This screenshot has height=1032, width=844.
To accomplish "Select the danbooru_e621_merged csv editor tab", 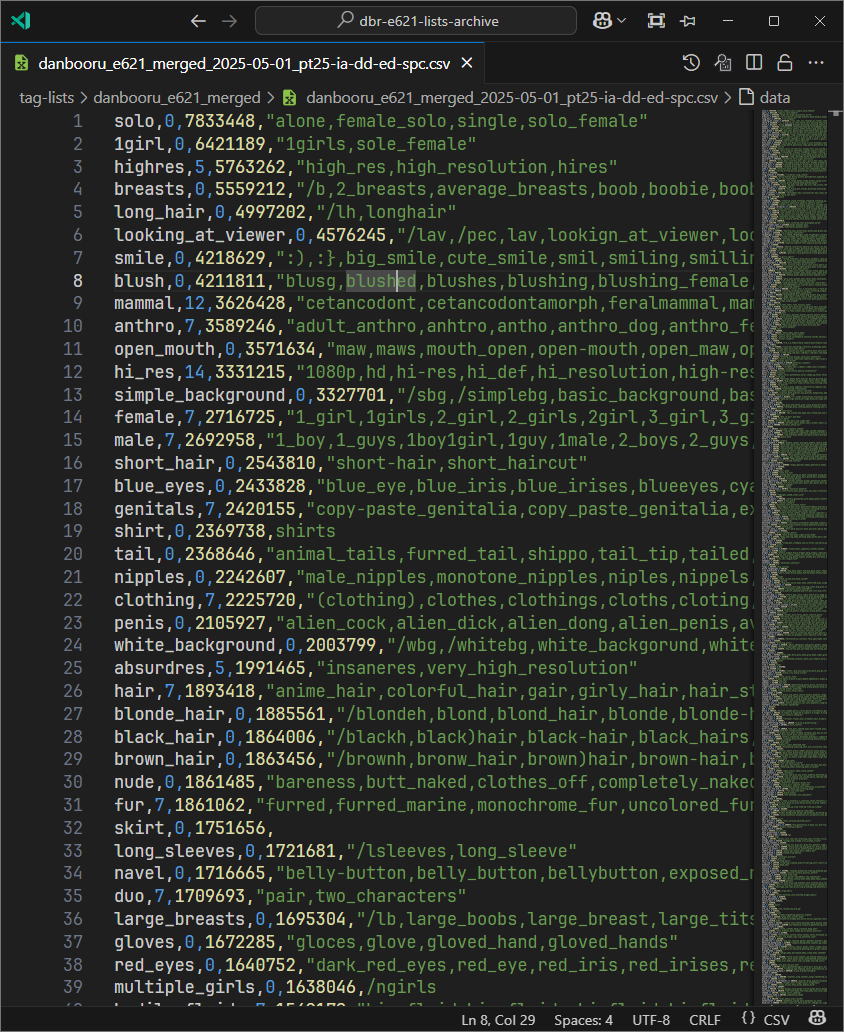I will point(243,63).
